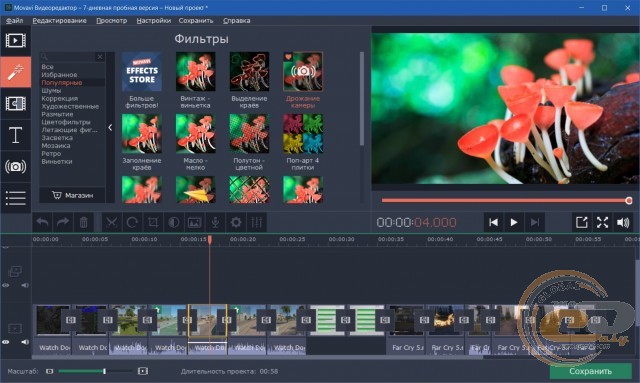640x383 pixels.
Task: Select the Ретро filter category
Action: 51,154
